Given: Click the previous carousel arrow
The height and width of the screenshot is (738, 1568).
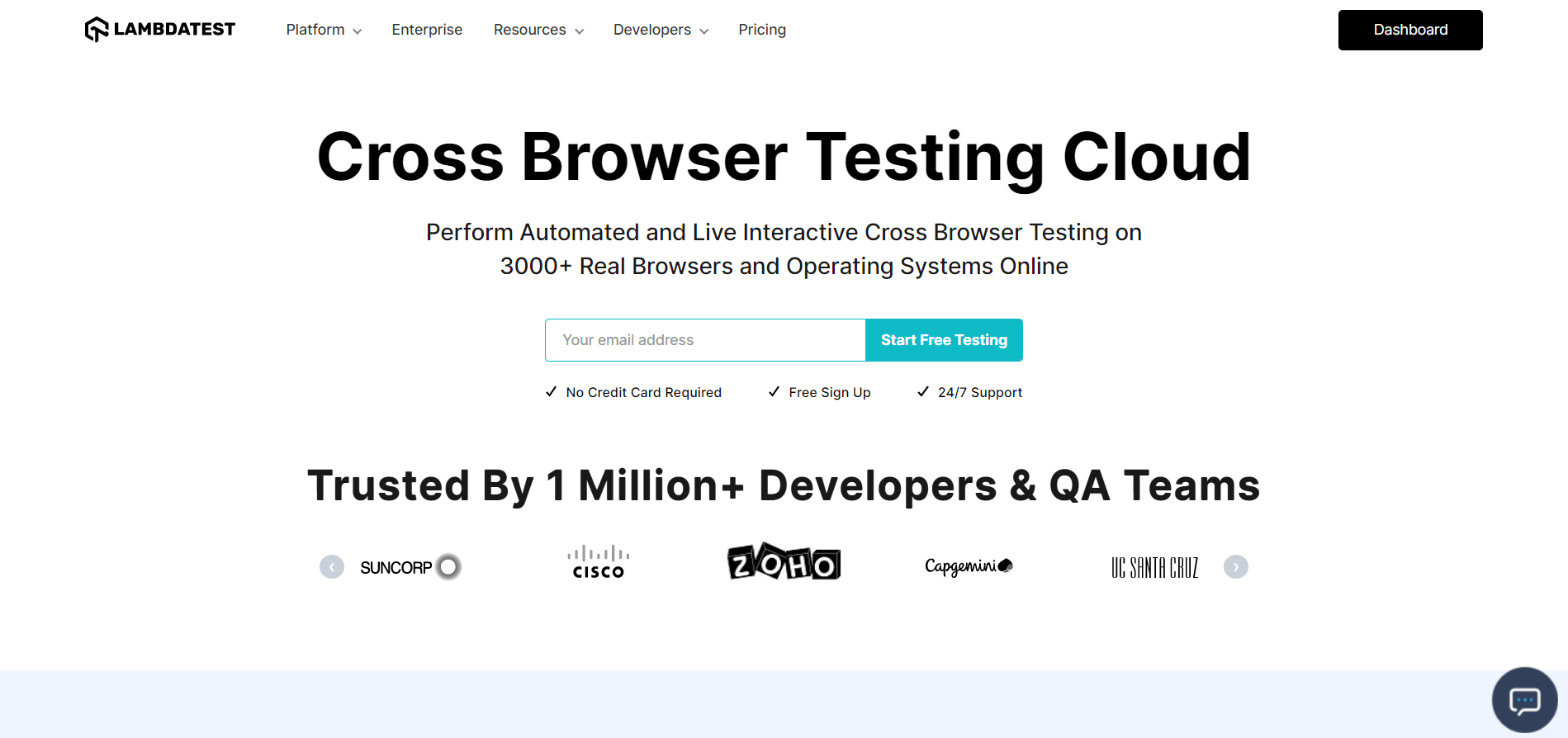Looking at the screenshot, I should tap(332, 567).
